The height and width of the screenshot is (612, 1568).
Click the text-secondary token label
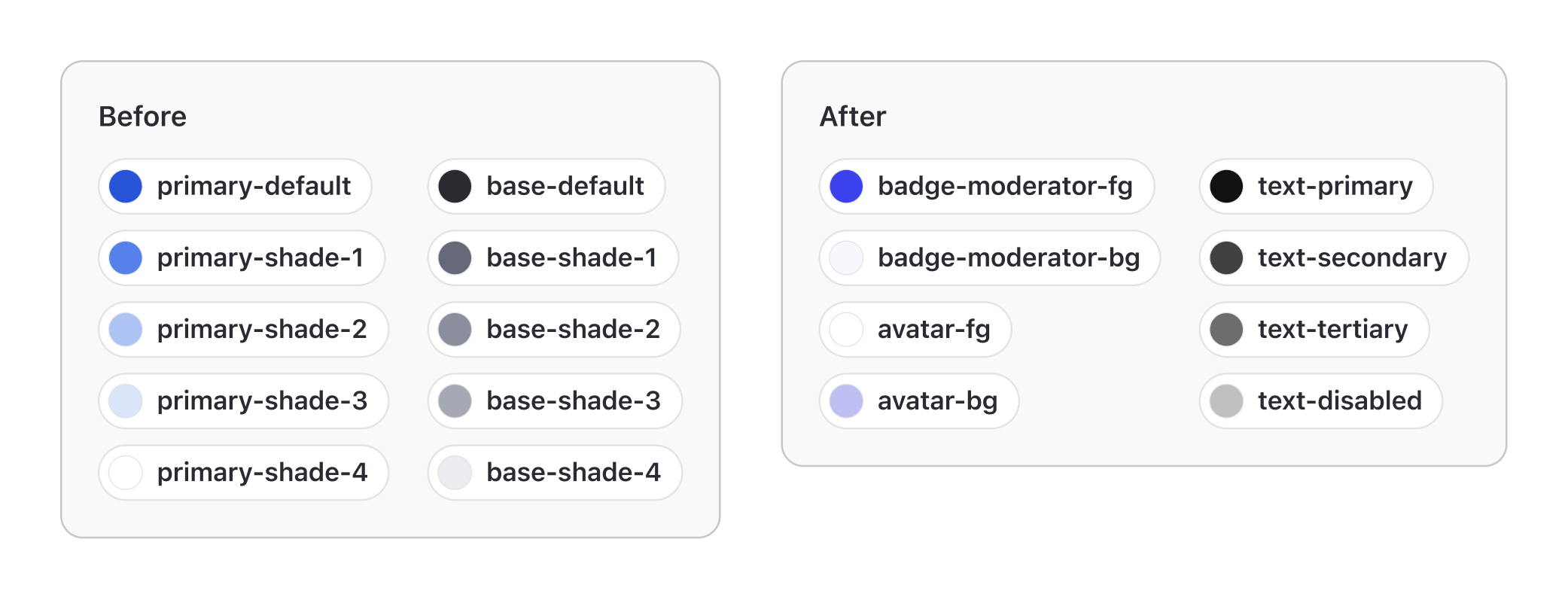[x=1352, y=258]
